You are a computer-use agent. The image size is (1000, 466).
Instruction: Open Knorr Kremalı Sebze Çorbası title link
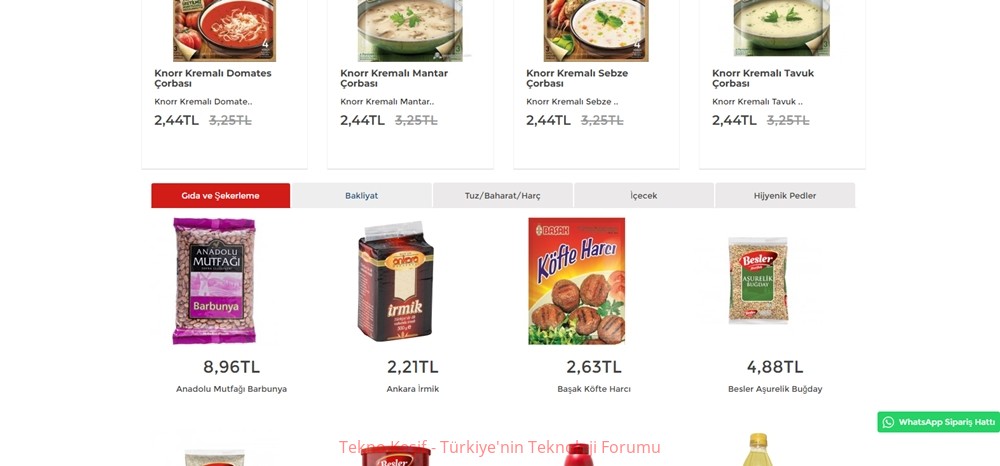[x=577, y=78]
